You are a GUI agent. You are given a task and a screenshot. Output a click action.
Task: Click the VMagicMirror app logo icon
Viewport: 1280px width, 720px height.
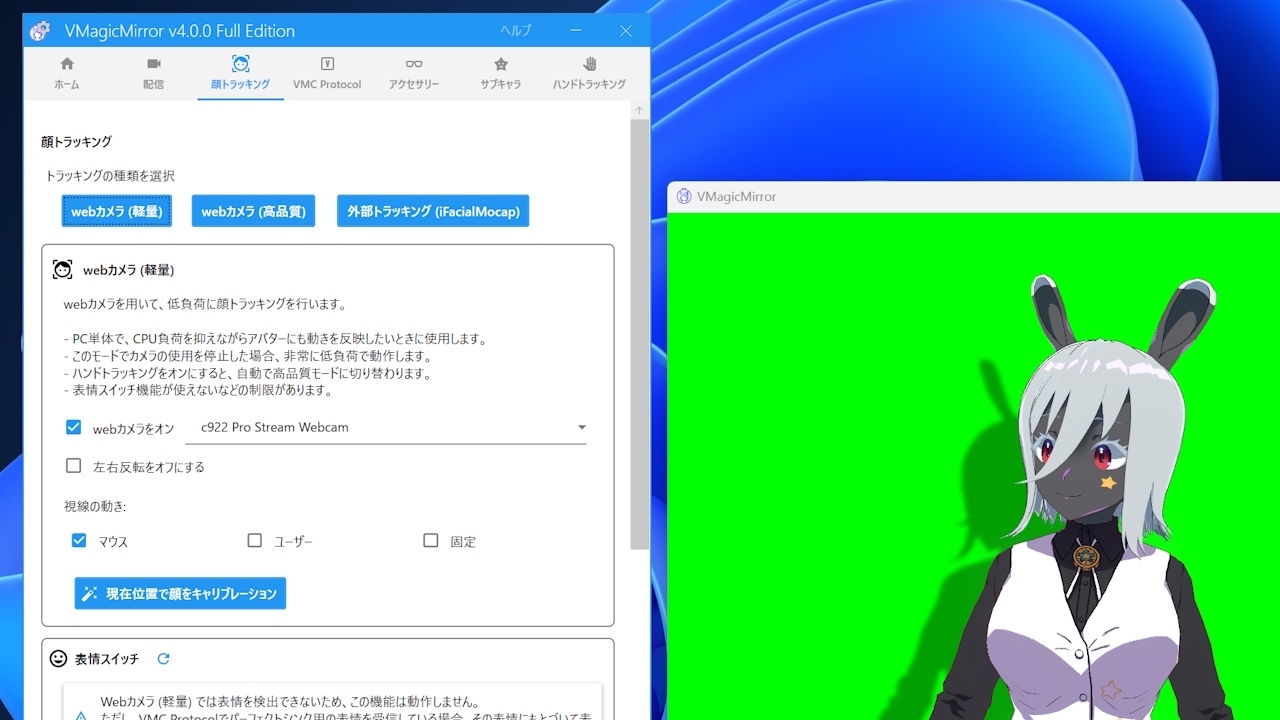tap(40, 31)
